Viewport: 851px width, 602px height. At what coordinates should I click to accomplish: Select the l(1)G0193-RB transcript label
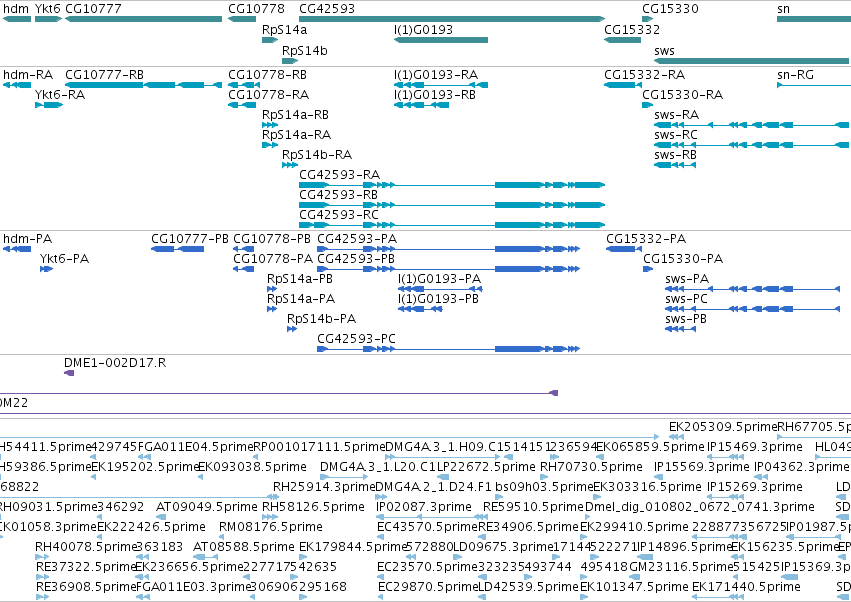tap(435, 95)
